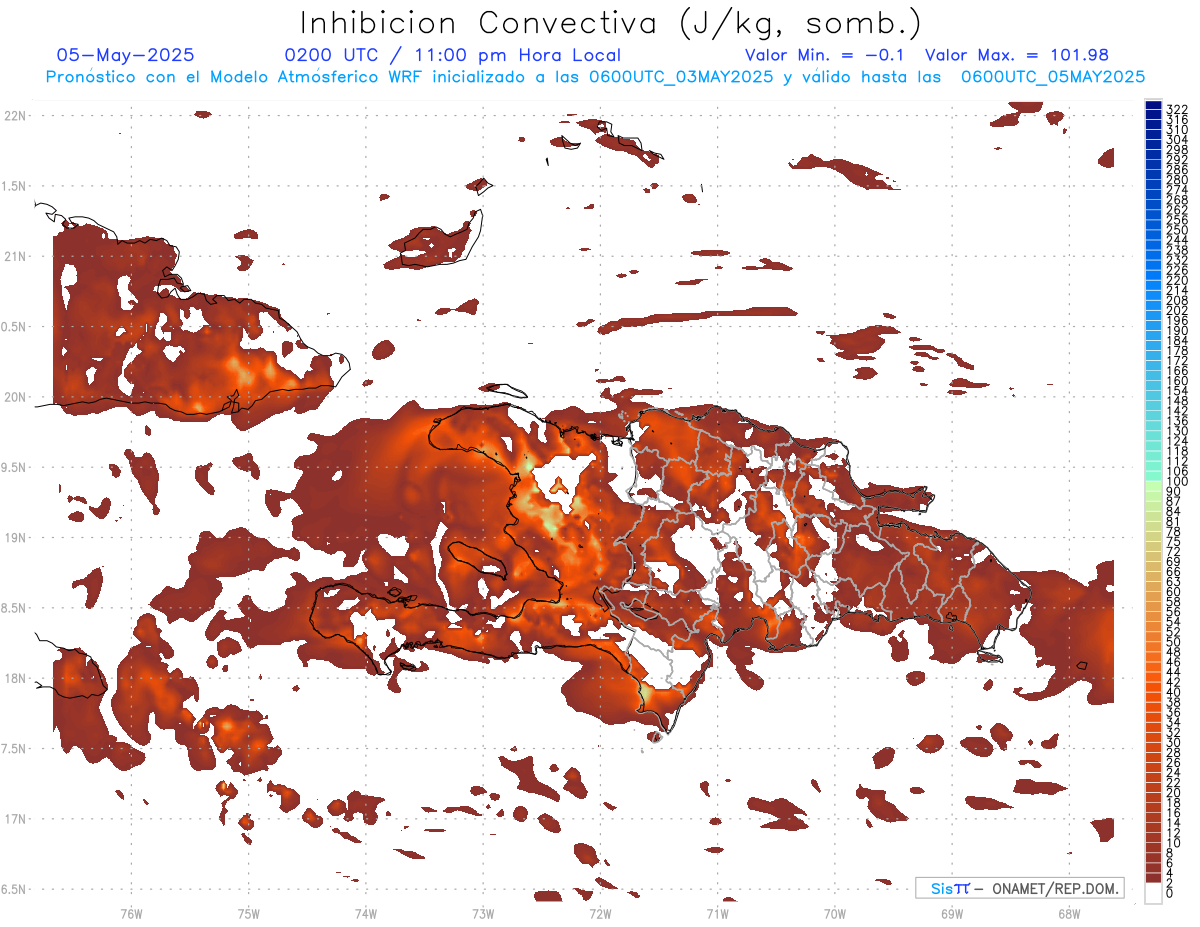Click the "0600UTC_05MAY2025" valid-until timestamp
Screen dimensions: 1200x927
coord(1052,76)
